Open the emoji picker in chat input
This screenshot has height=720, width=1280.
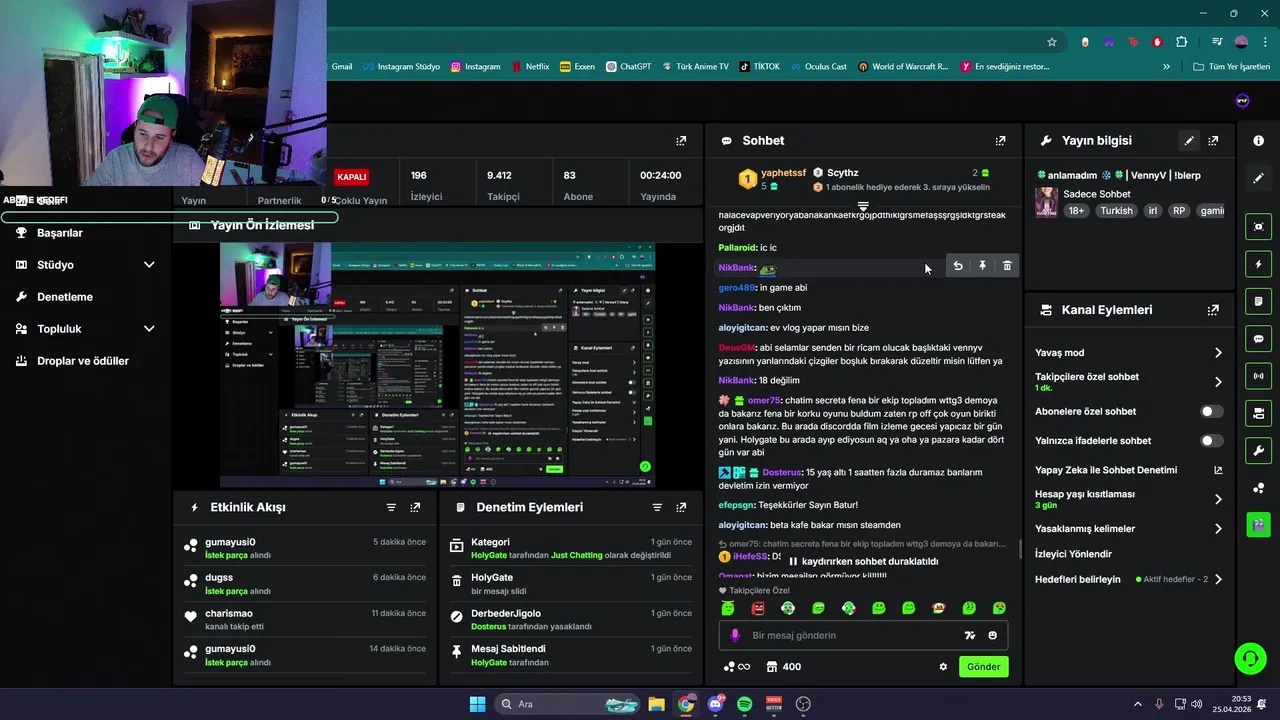[x=992, y=635]
